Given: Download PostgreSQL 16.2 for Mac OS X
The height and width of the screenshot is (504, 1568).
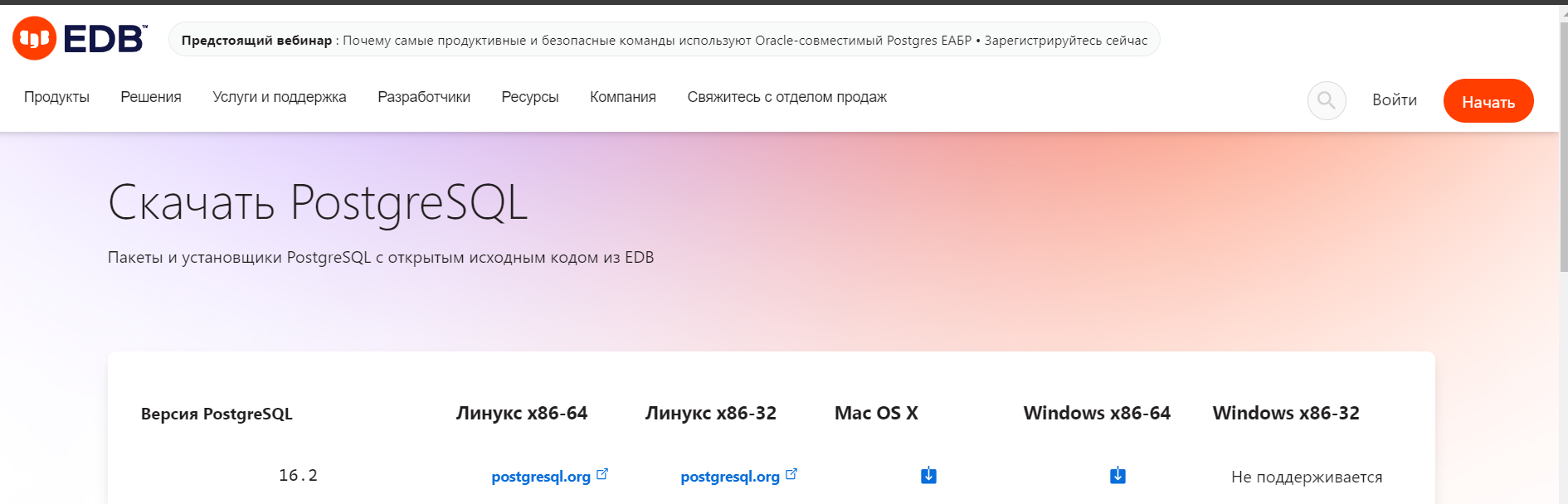Looking at the screenshot, I should coord(928,475).
